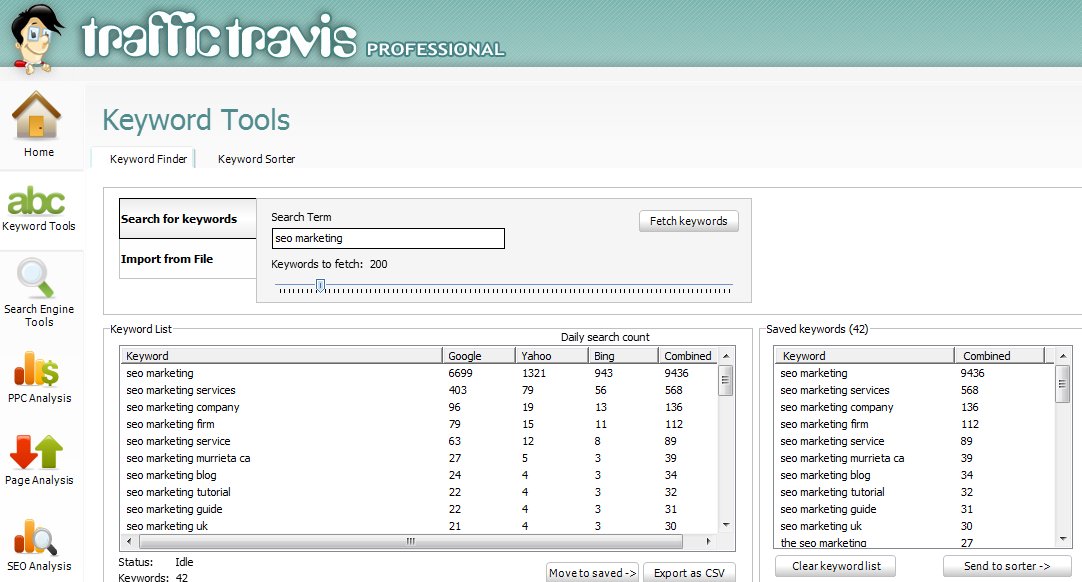This screenshot has width=1082, height=582.
Task: Click the keyword list horizontal scrollbar
Action: tap(410, 541)
